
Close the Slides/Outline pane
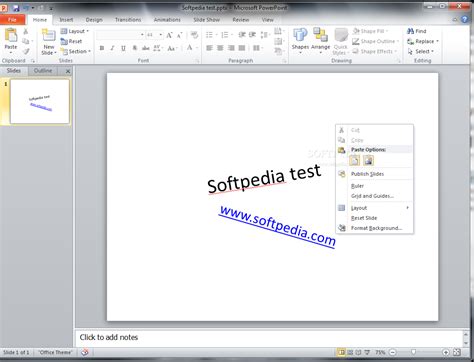click(68, 71)
